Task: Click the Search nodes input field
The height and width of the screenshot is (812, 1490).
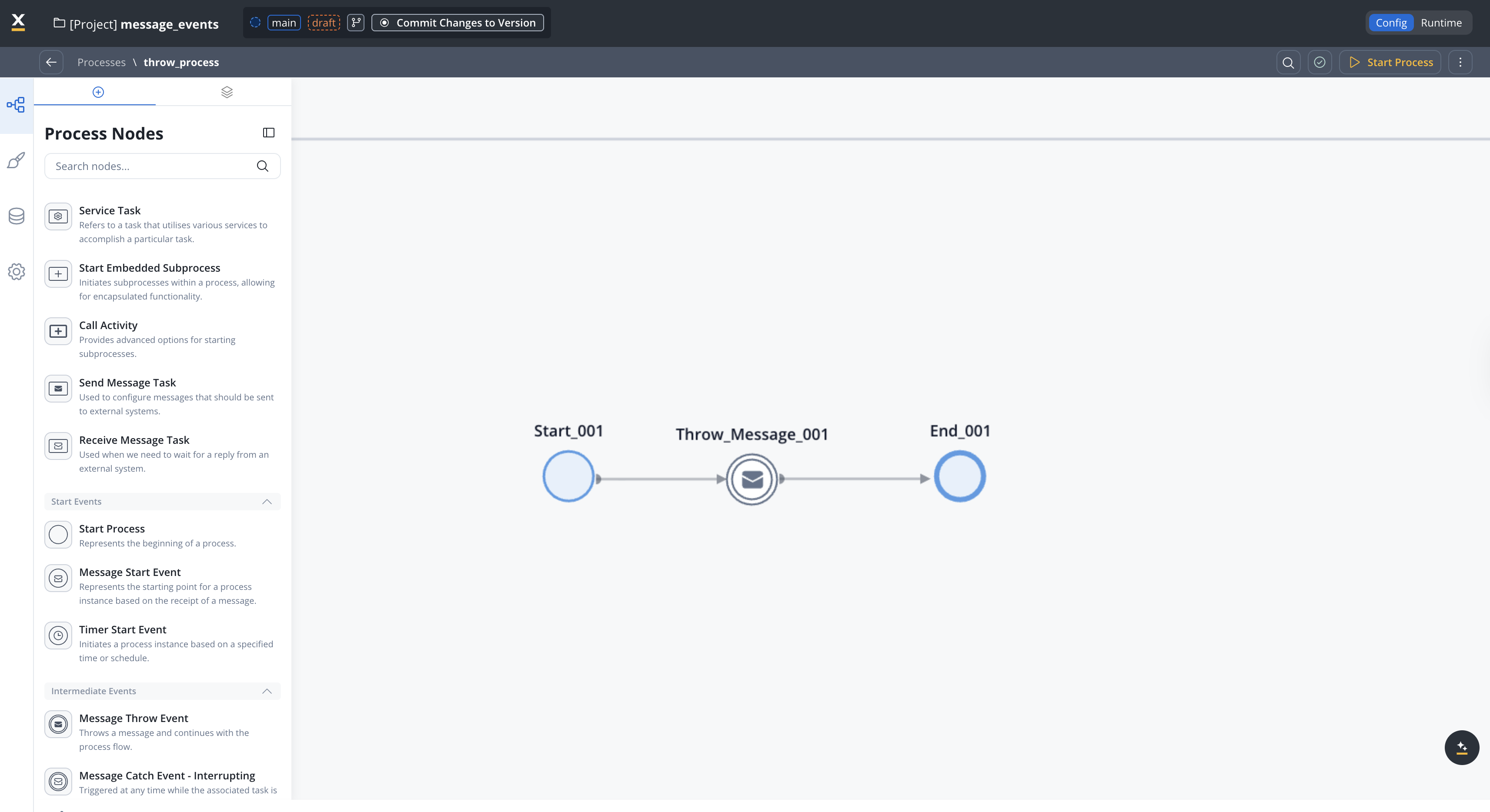Action: coord(150,166)
